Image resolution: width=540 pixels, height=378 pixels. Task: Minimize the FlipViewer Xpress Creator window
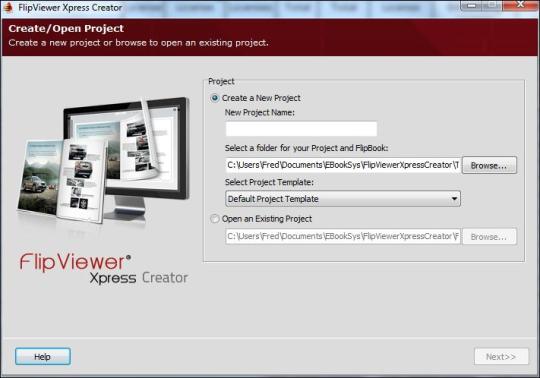pyautogui.click(x=472, y=4)
